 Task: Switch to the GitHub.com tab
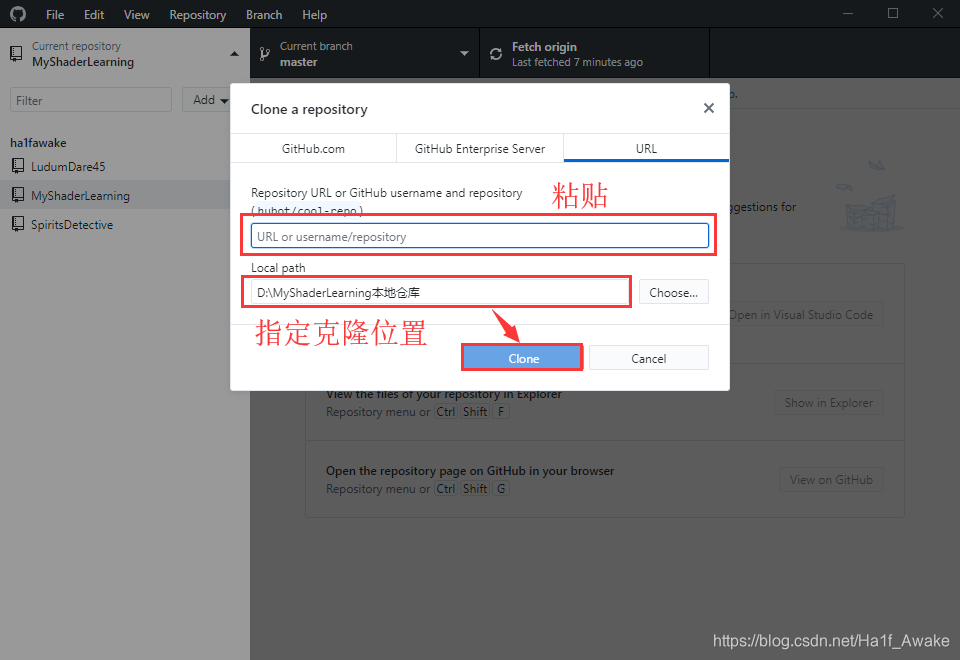(313, 149)
